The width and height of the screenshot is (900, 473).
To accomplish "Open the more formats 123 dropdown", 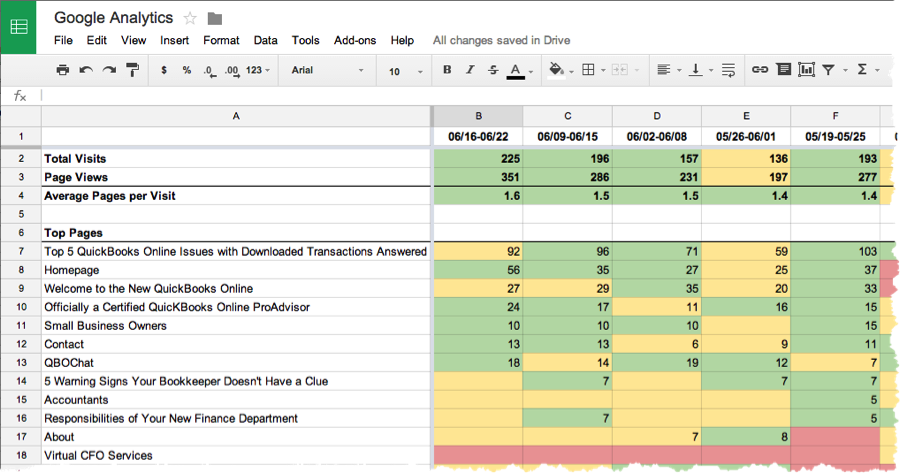I will (258, 70).
